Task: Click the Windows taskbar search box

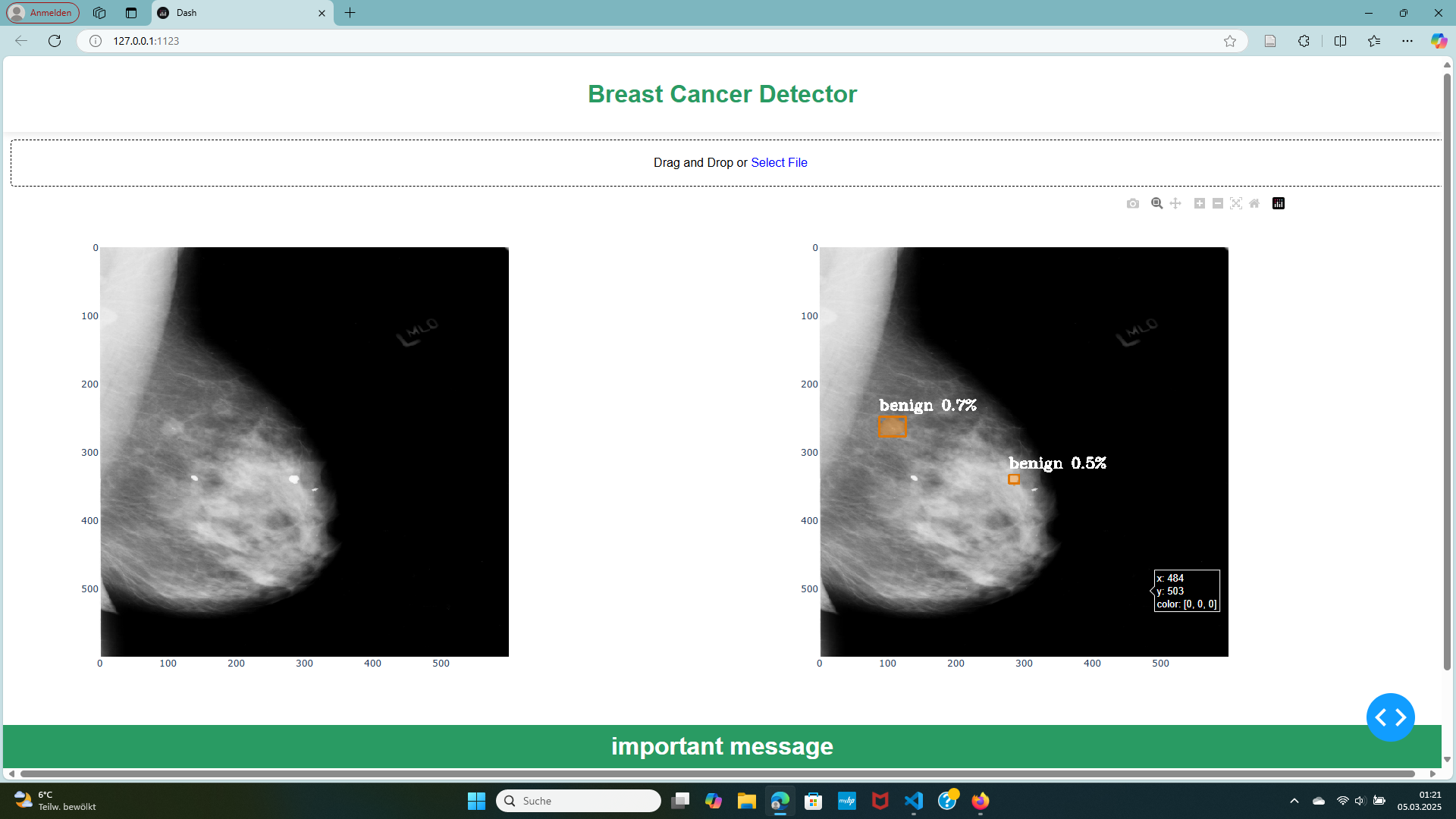Action: tap(579, 801)
